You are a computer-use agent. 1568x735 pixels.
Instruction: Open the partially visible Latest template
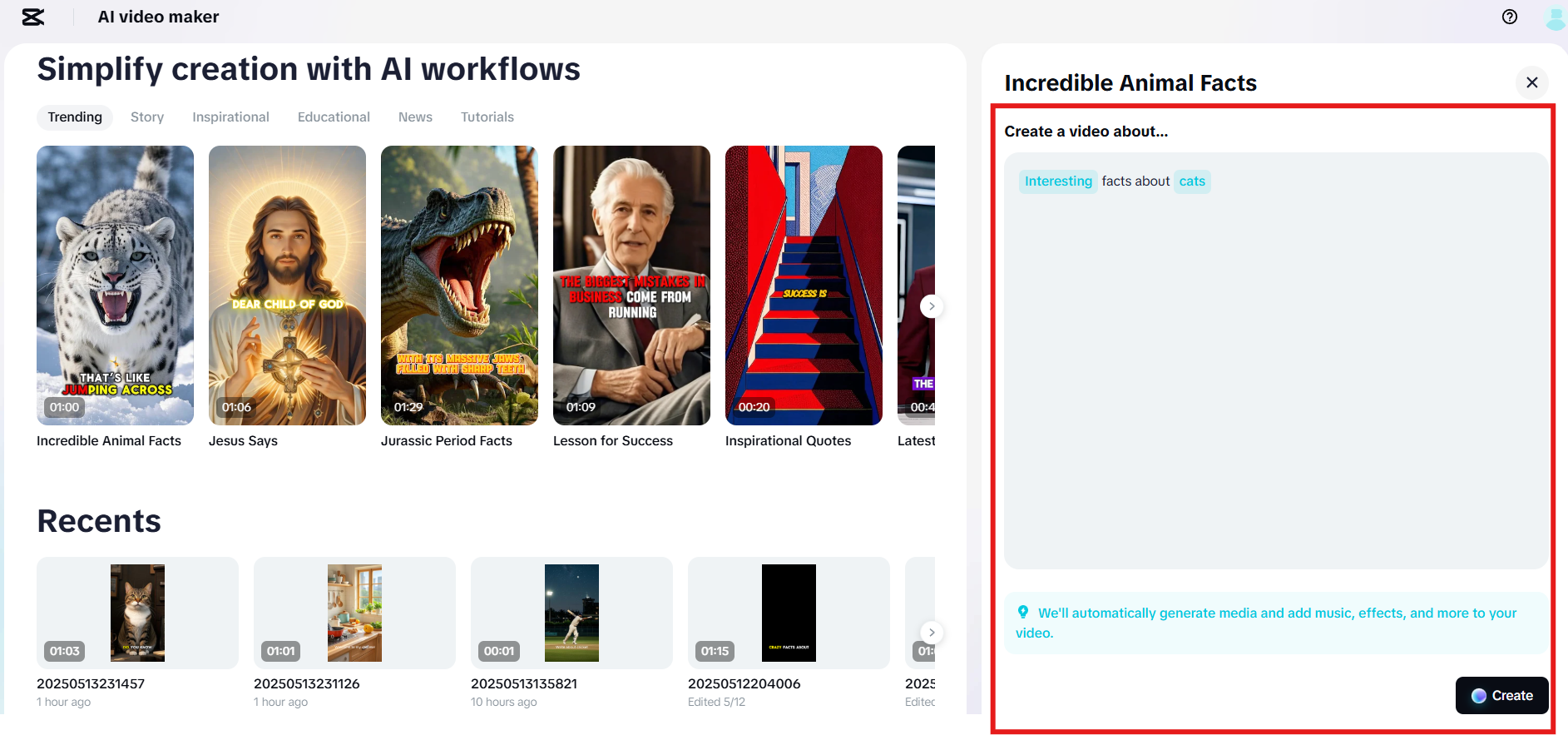[x=916, y=286]
